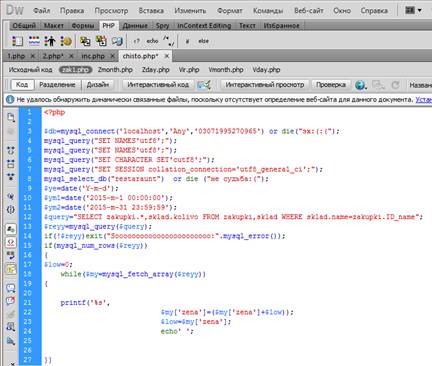Click Collapse Selection in coding toolbar
The width and height of the screenshot is (432, 366).
click(11, 163)
